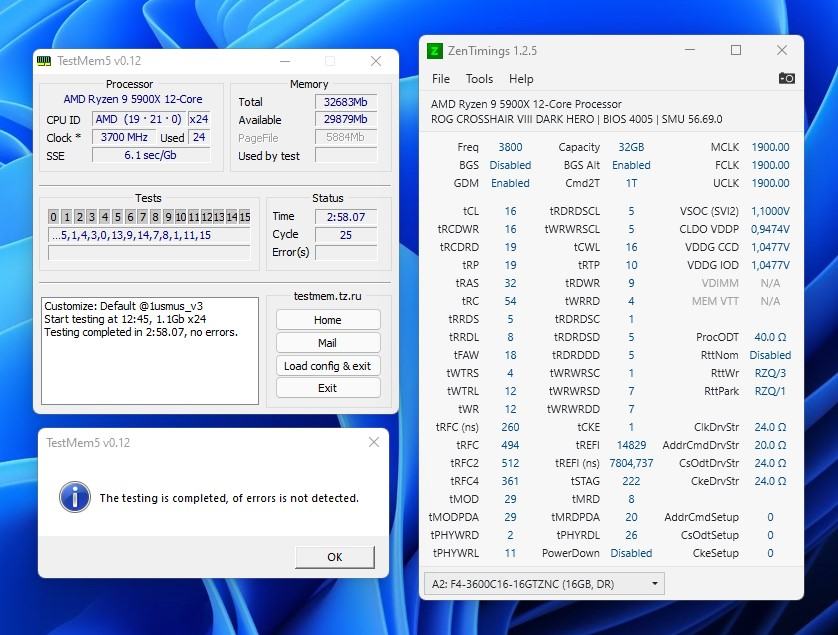
Task: Minimize the TestMem5 main window
Action: (285, 61)
